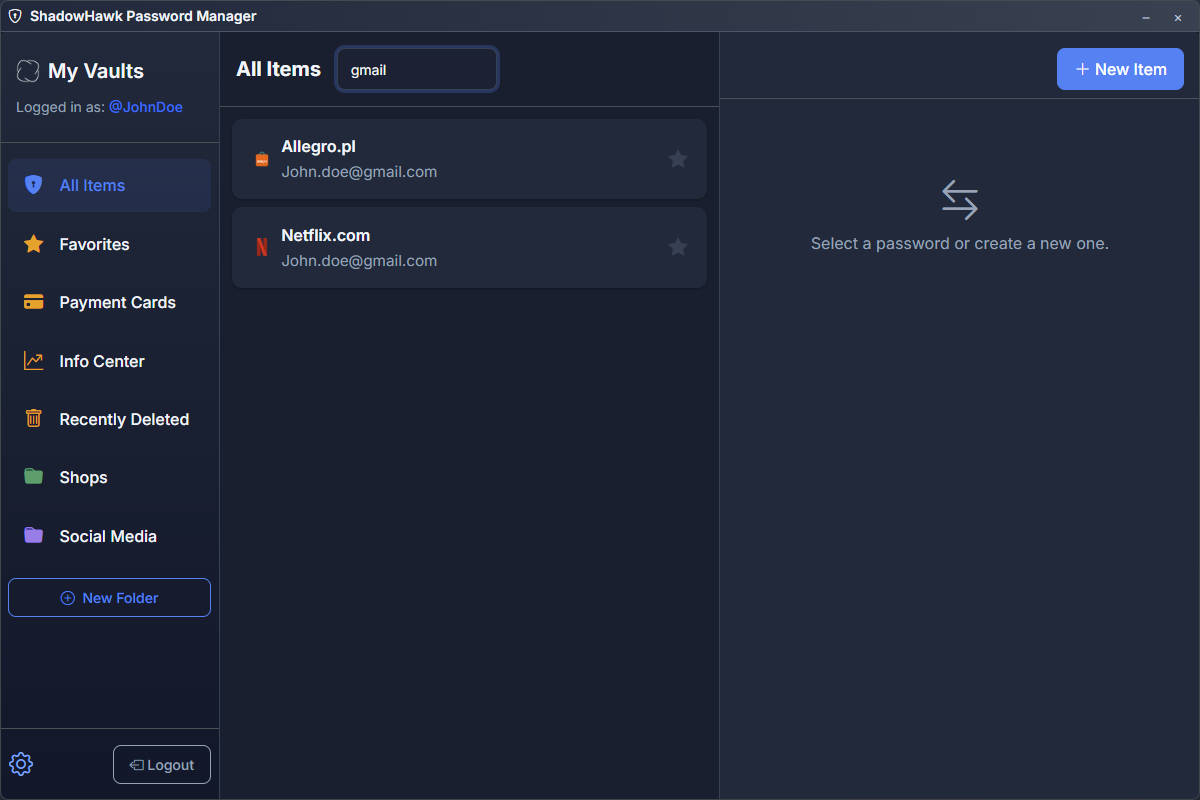Open the Social Media folder
Viewport: 1200px width, 800px height.
109,536
